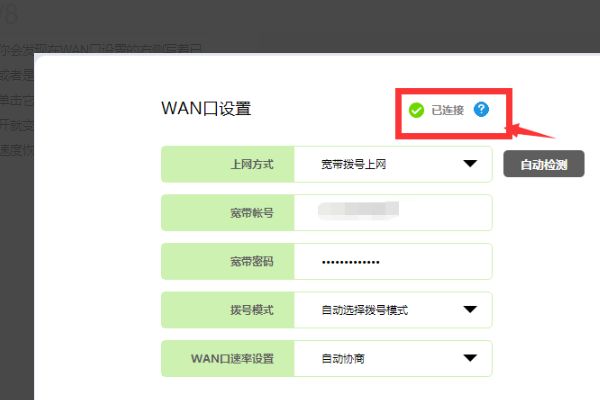Select the 宽带拨号上网 option box

point(393,164)
